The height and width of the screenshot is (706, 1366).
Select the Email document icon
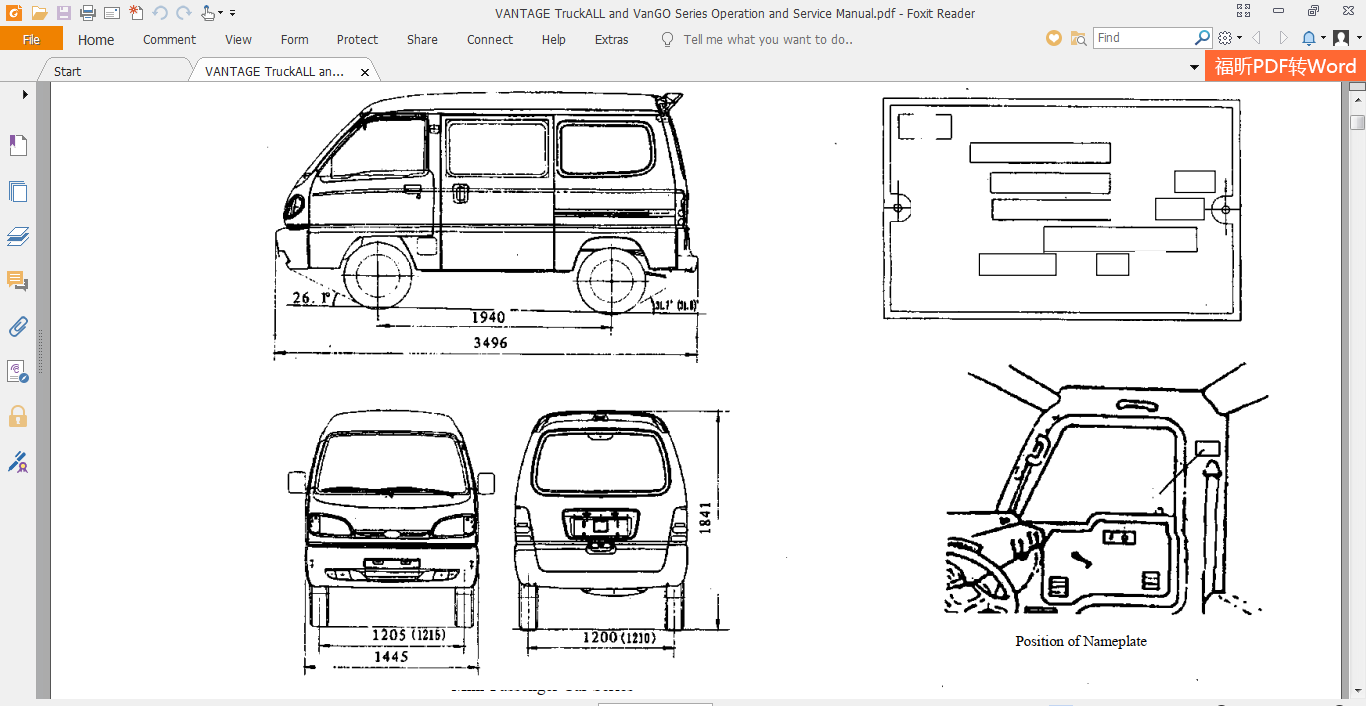coord(111,13)
